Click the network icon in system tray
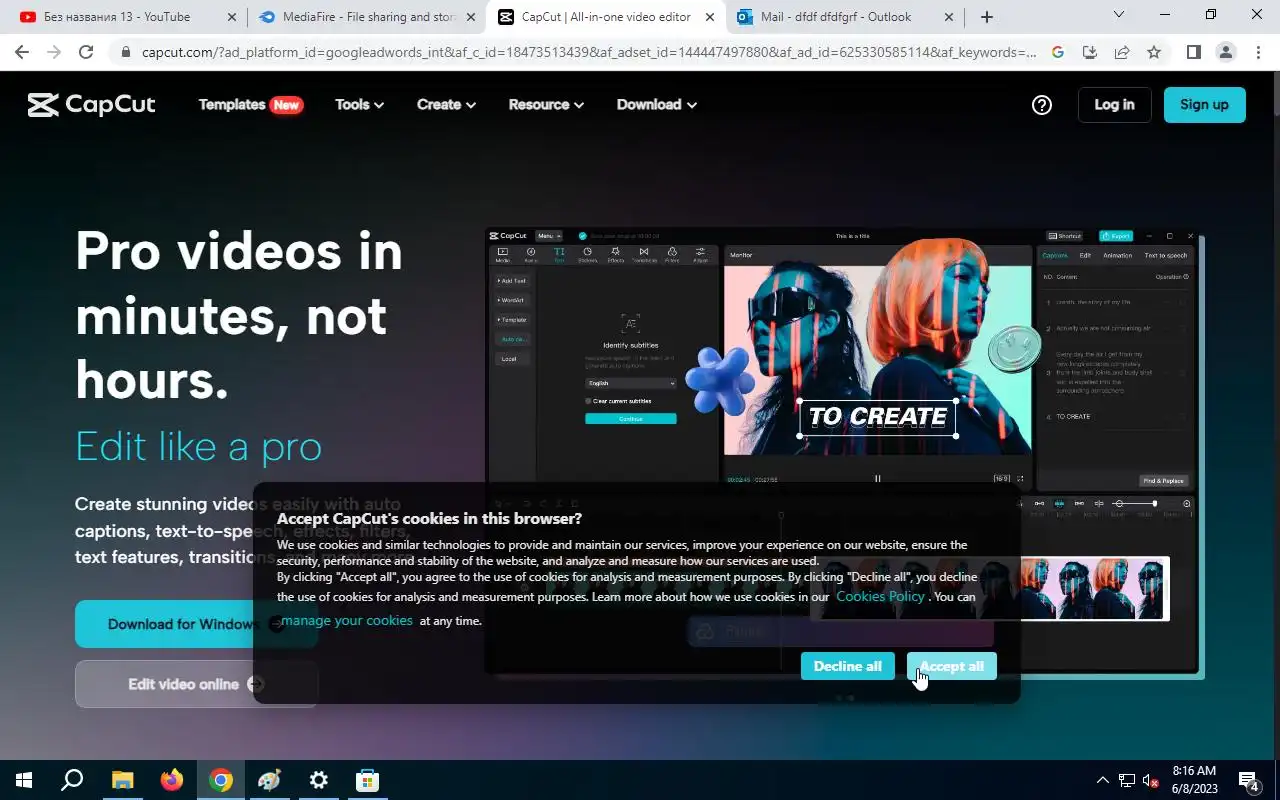 1127,780
